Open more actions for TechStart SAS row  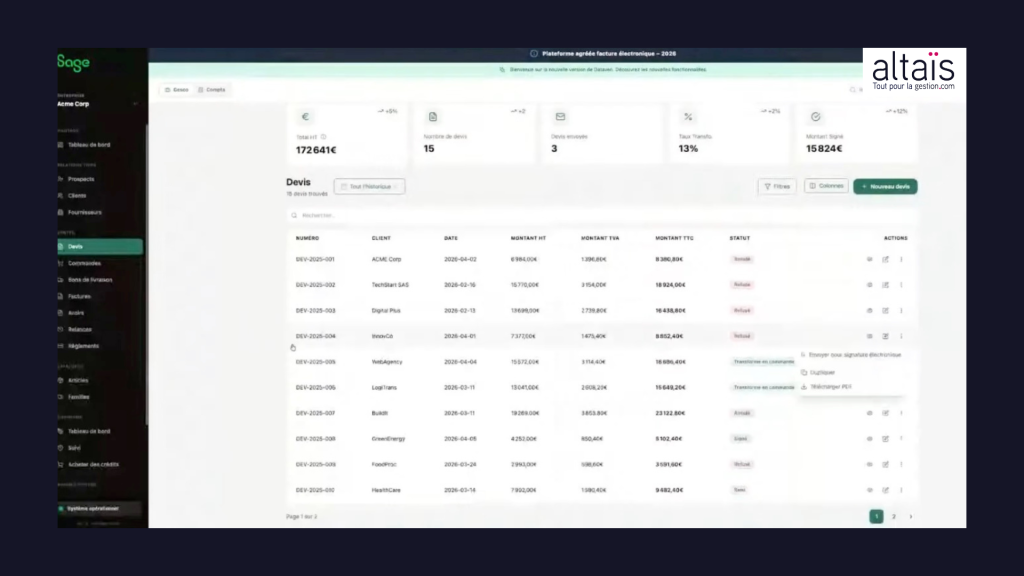pyautogui.click(x=901, y=285)
